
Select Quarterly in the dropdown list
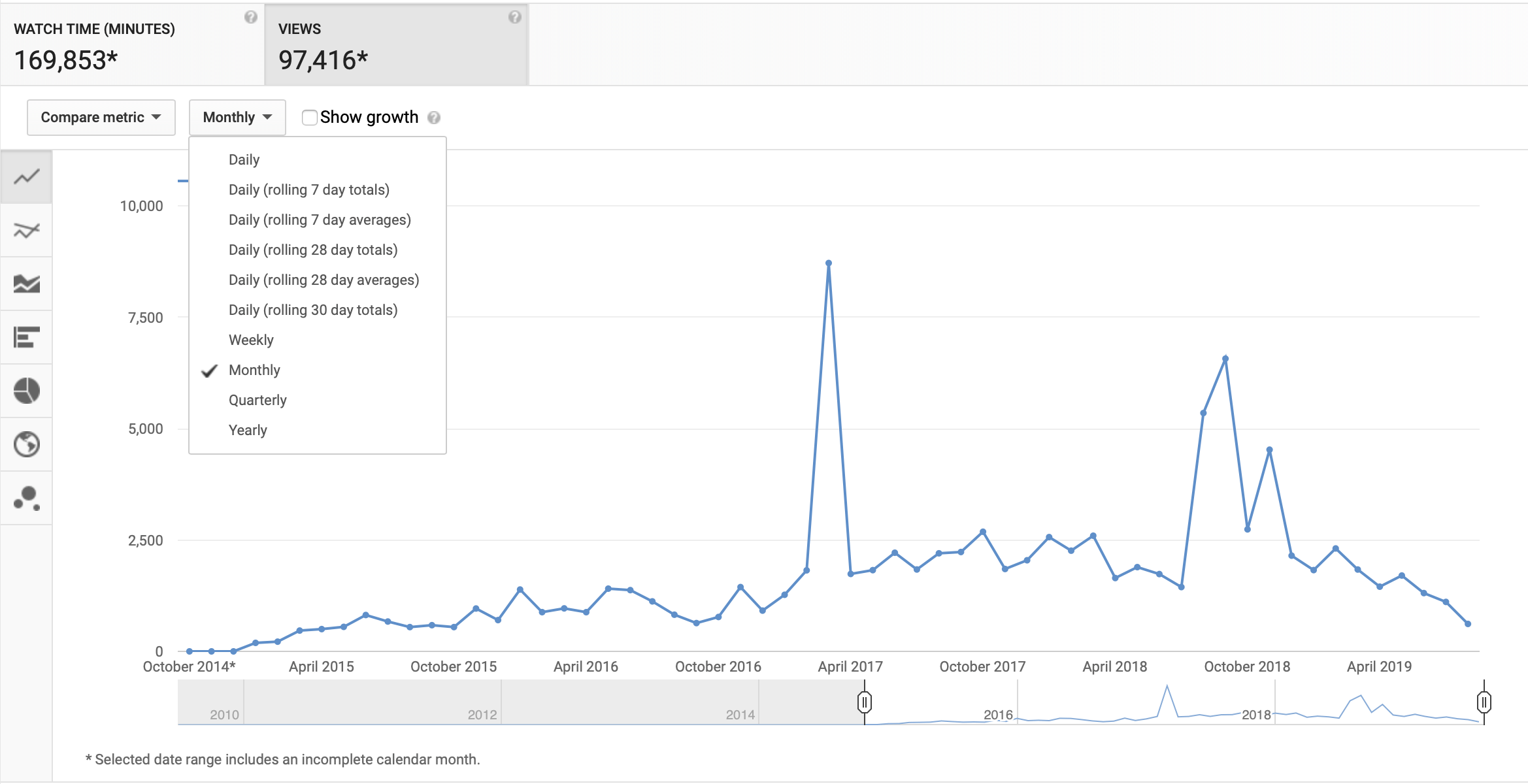(x=257, y=400)
